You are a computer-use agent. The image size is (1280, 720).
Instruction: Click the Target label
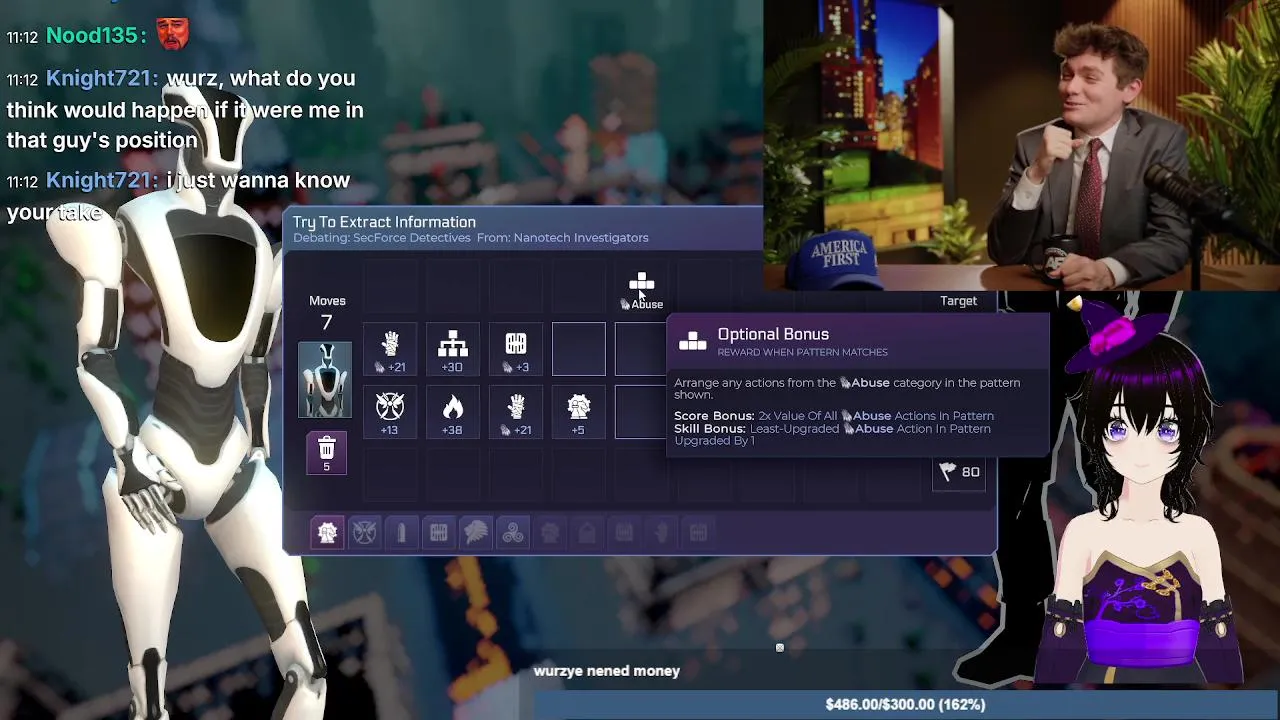(x=958, y=301)
